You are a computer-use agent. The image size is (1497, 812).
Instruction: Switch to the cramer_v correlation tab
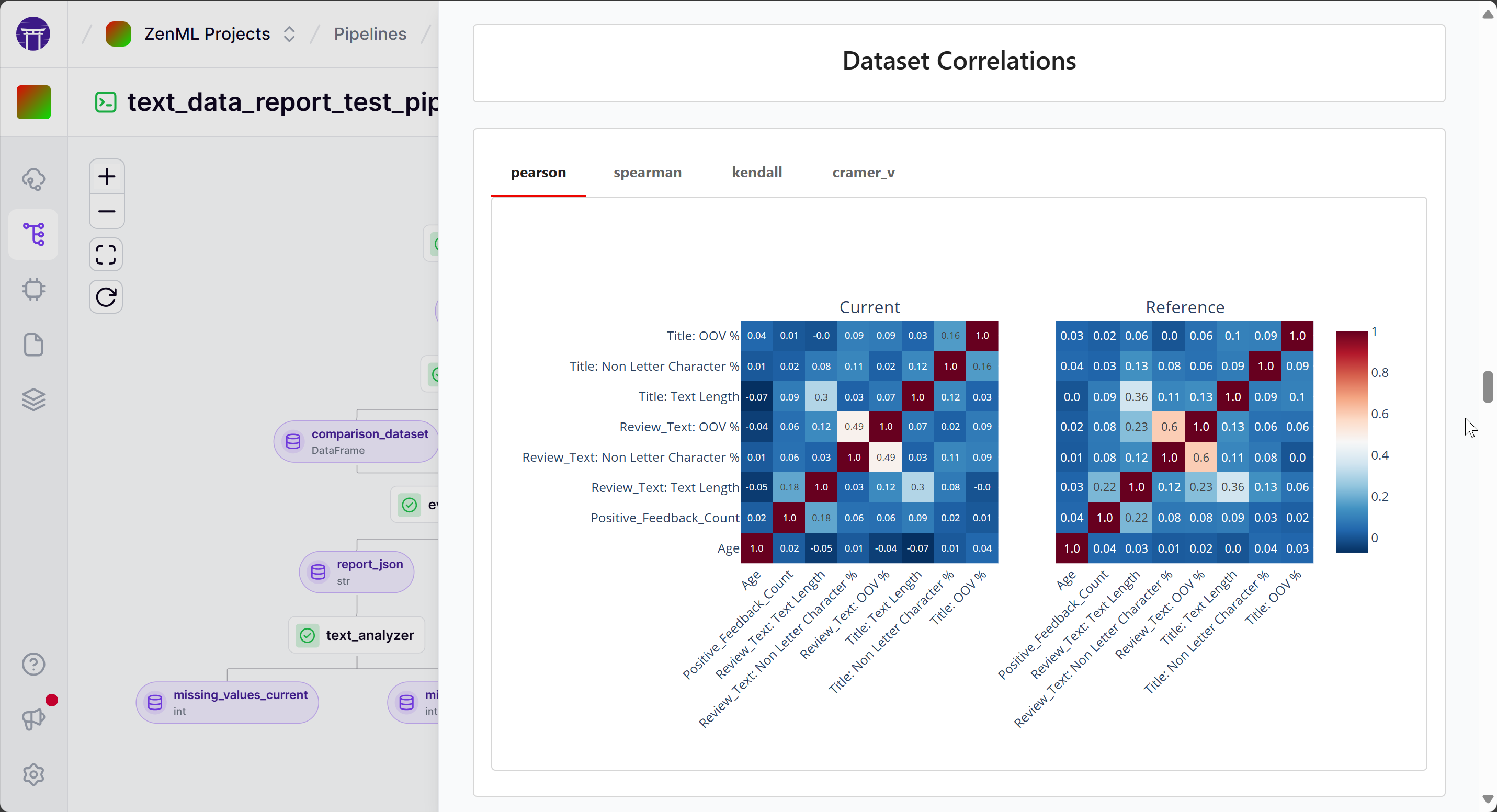[863, 173]
